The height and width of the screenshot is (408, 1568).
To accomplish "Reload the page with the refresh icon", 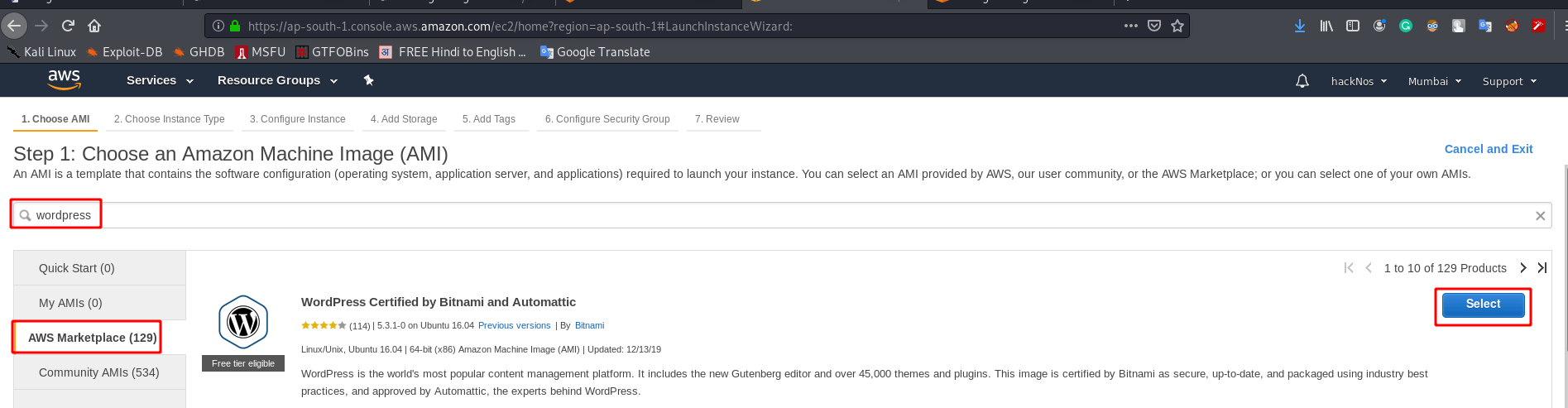I will point(68,26).
